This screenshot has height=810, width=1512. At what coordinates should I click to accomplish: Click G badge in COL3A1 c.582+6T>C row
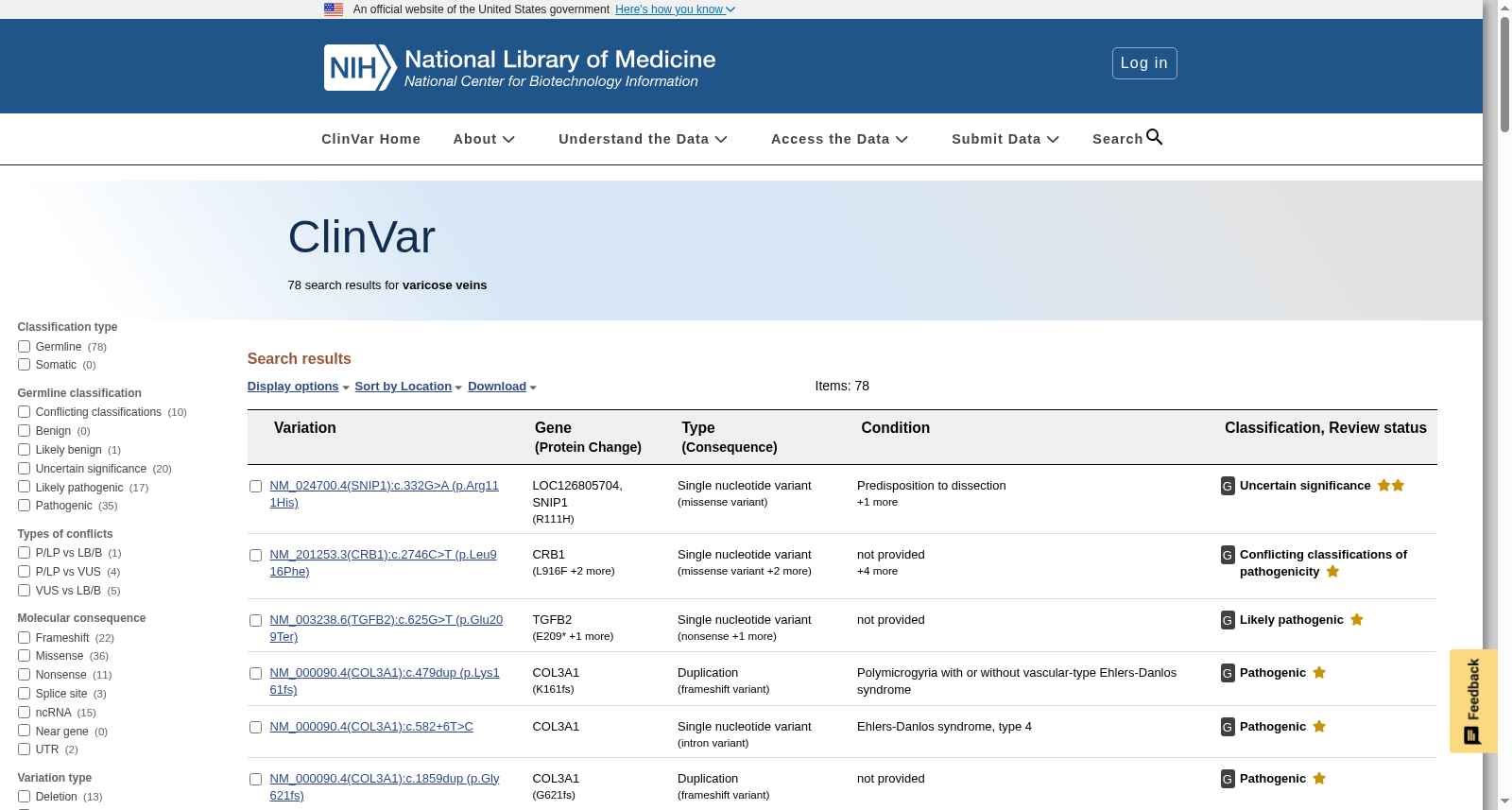pyautogui.click(x=1228, y=727)
